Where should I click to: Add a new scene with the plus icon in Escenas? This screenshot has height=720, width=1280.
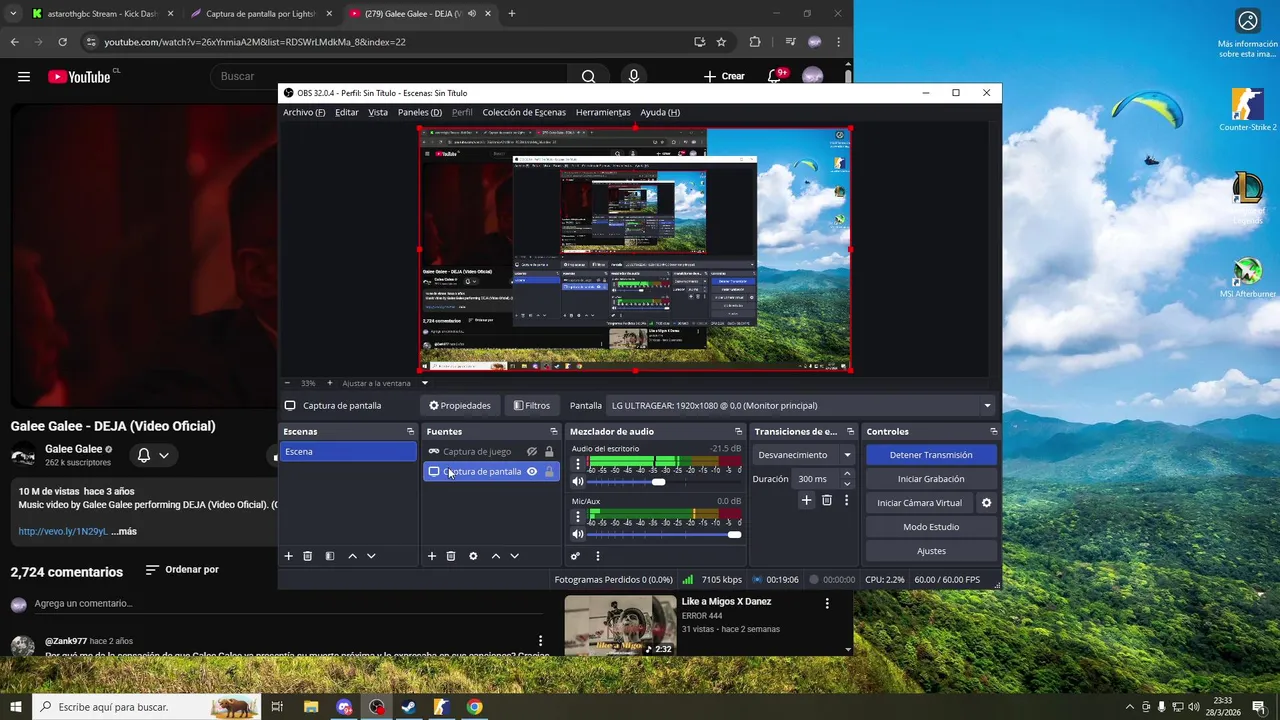(x=289, y=556)
